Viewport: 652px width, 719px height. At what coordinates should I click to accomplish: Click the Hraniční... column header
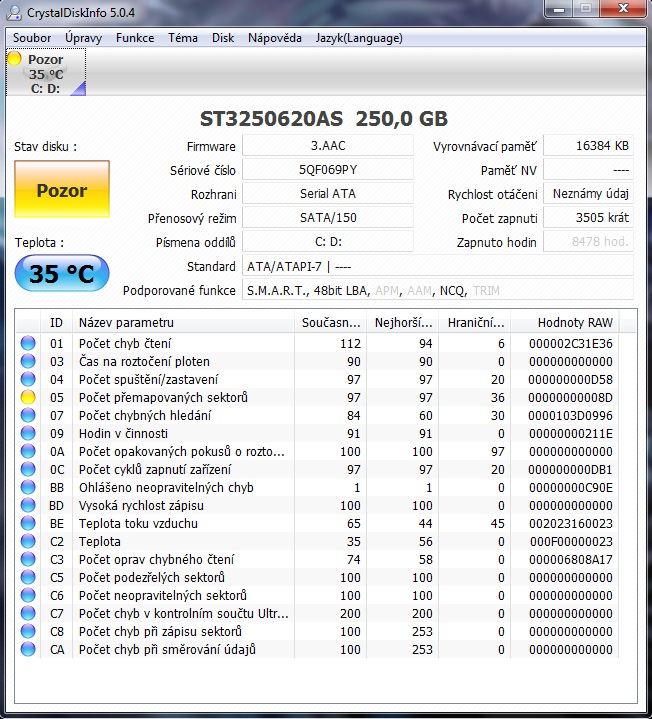click(475, 322)
